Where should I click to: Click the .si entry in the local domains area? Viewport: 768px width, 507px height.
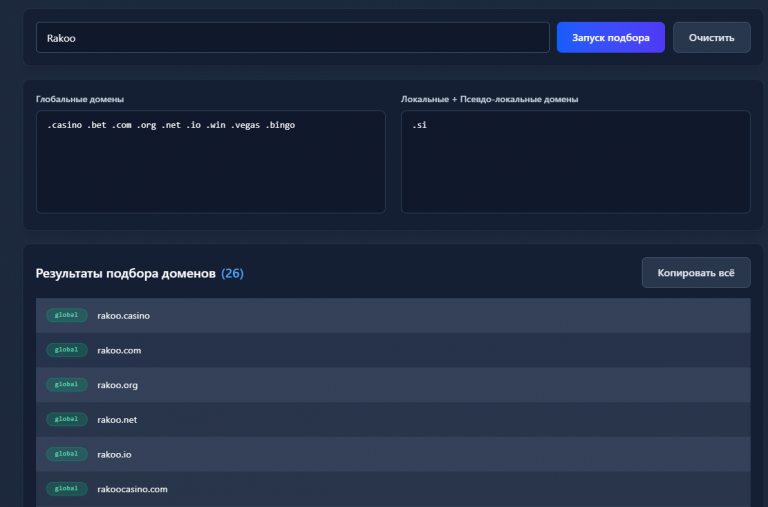tap(419, 125)
